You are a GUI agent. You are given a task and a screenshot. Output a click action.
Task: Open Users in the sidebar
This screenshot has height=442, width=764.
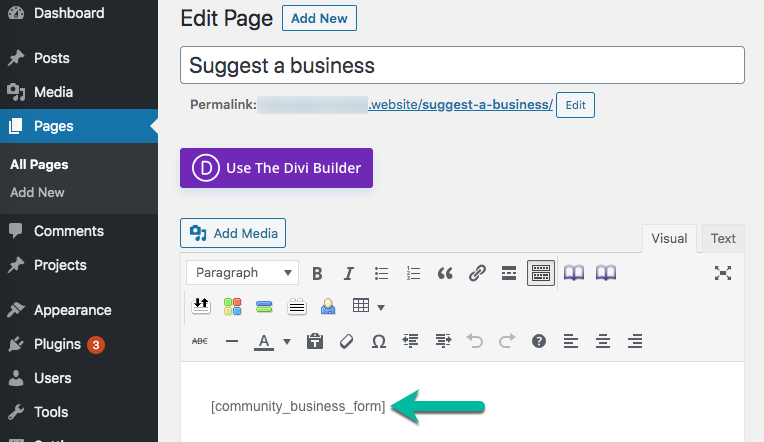click(79, 378)
